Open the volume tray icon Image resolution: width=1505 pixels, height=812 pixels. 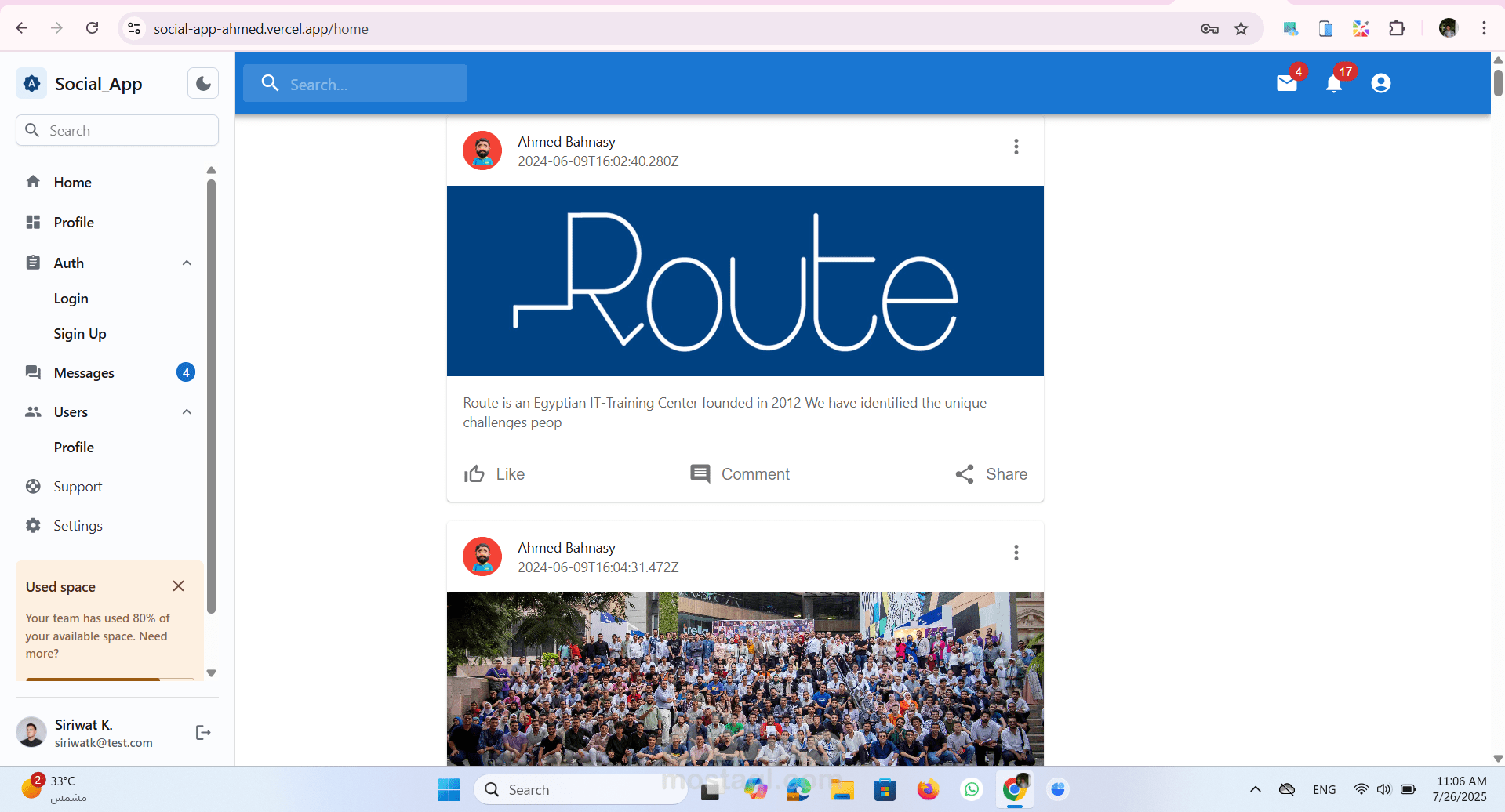click(x=1383, y=789)
